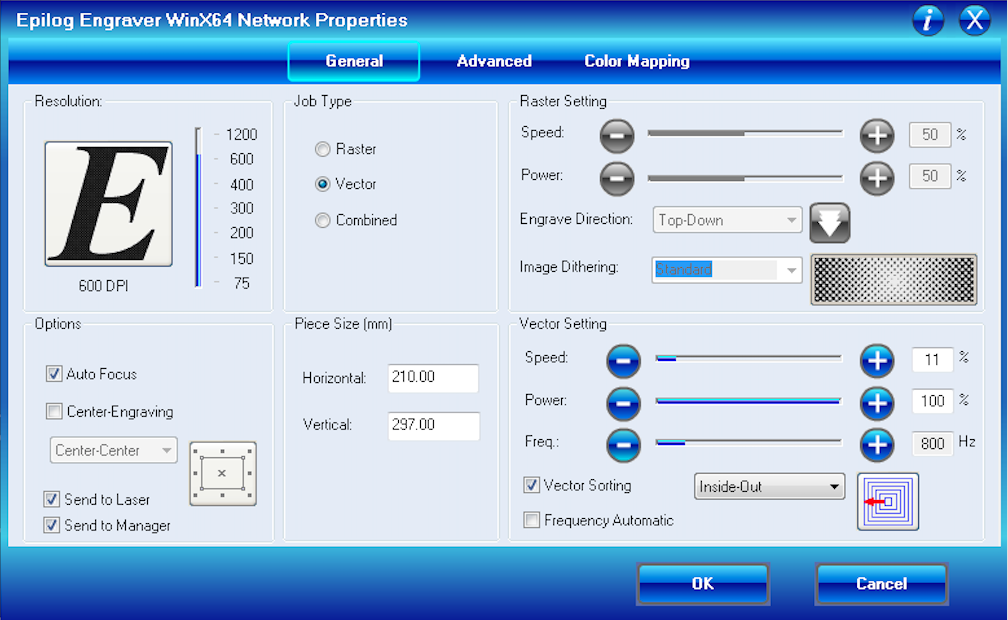Increase Vector Power with plus button
Image resolution: width=1008 pixels, height=620 pixels.
pos(877,403)
